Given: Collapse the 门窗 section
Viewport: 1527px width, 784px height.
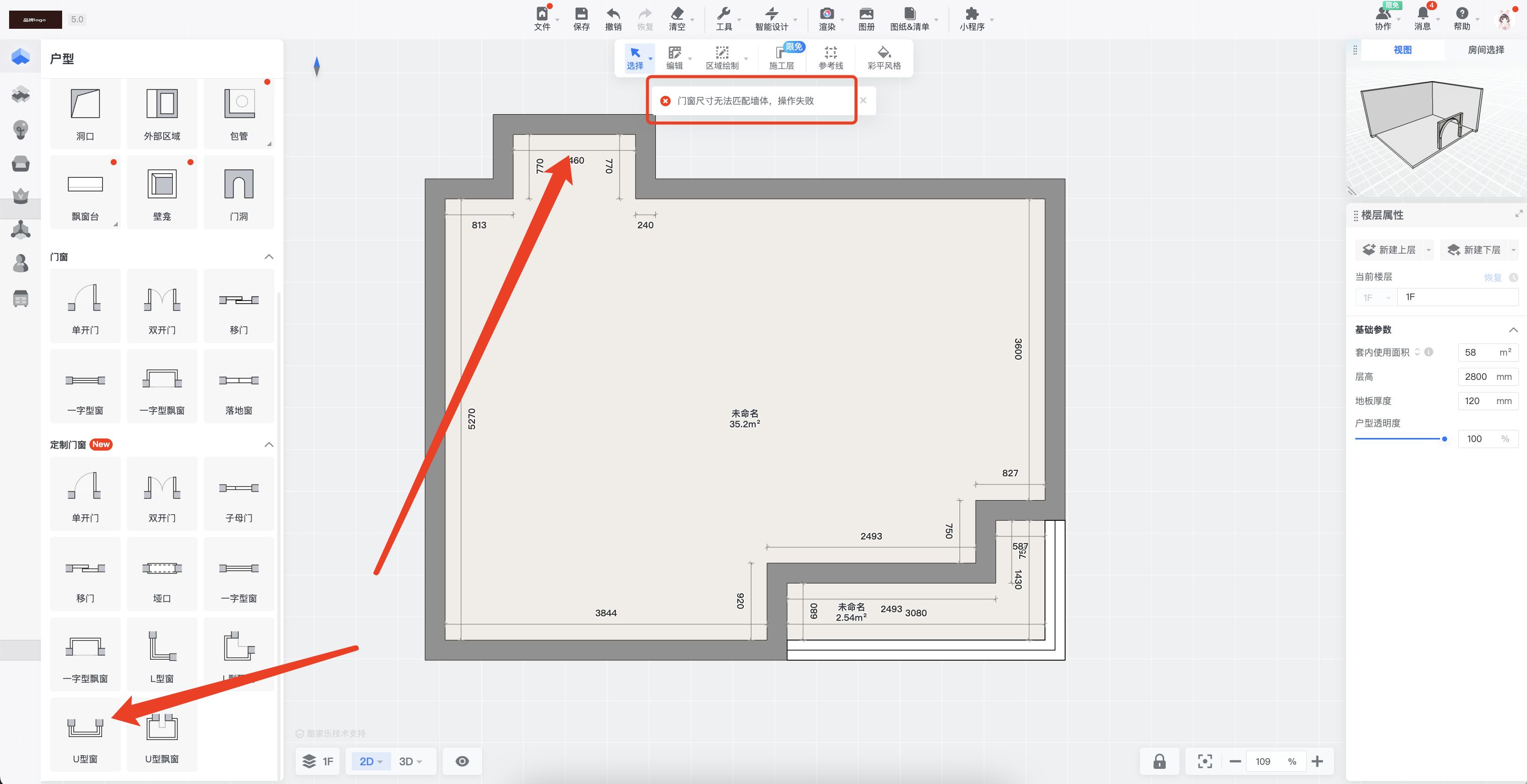Looking at the screenshot, I should click(268, 257).
